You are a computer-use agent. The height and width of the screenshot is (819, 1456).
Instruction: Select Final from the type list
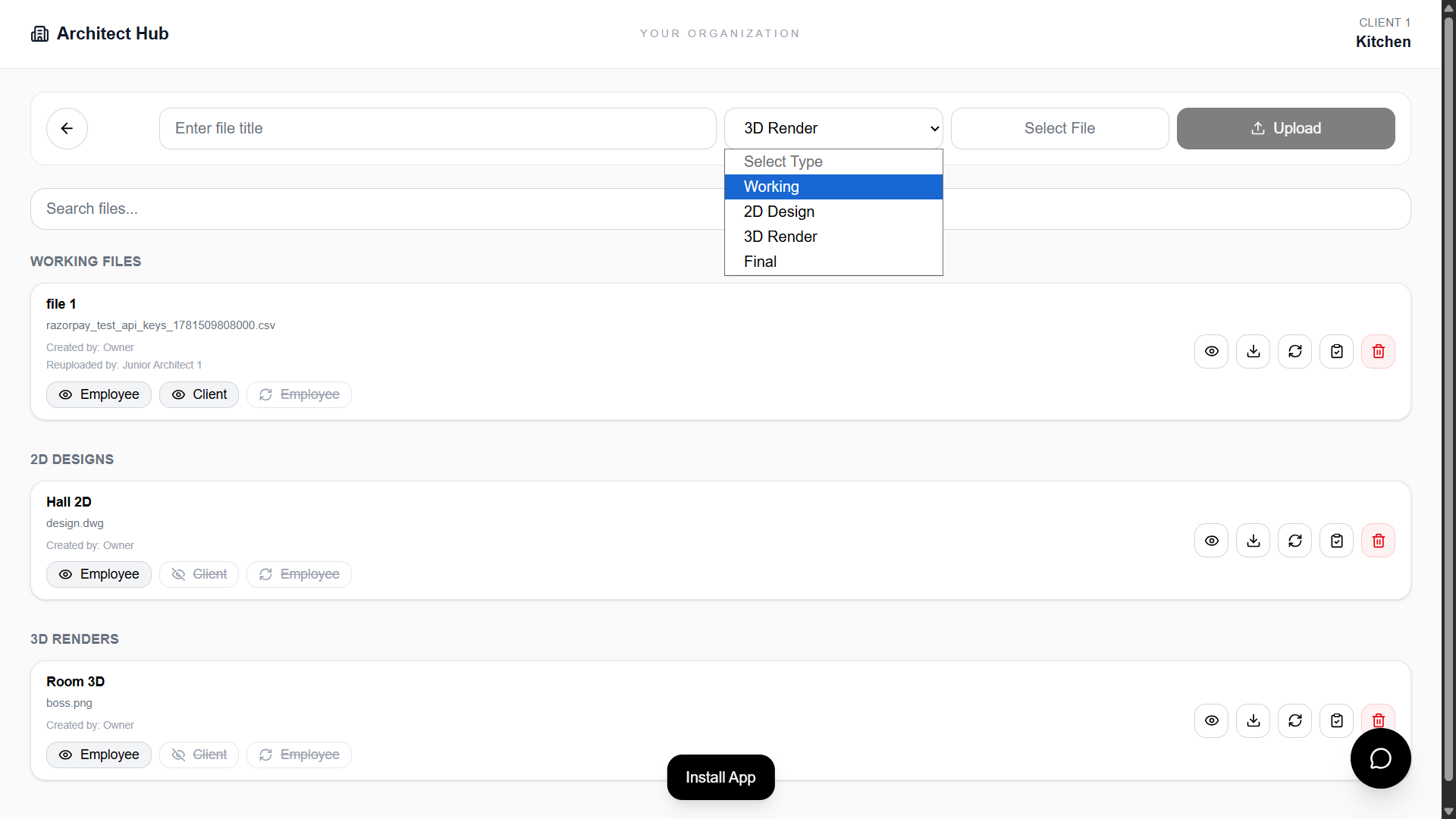pos(833,262)
